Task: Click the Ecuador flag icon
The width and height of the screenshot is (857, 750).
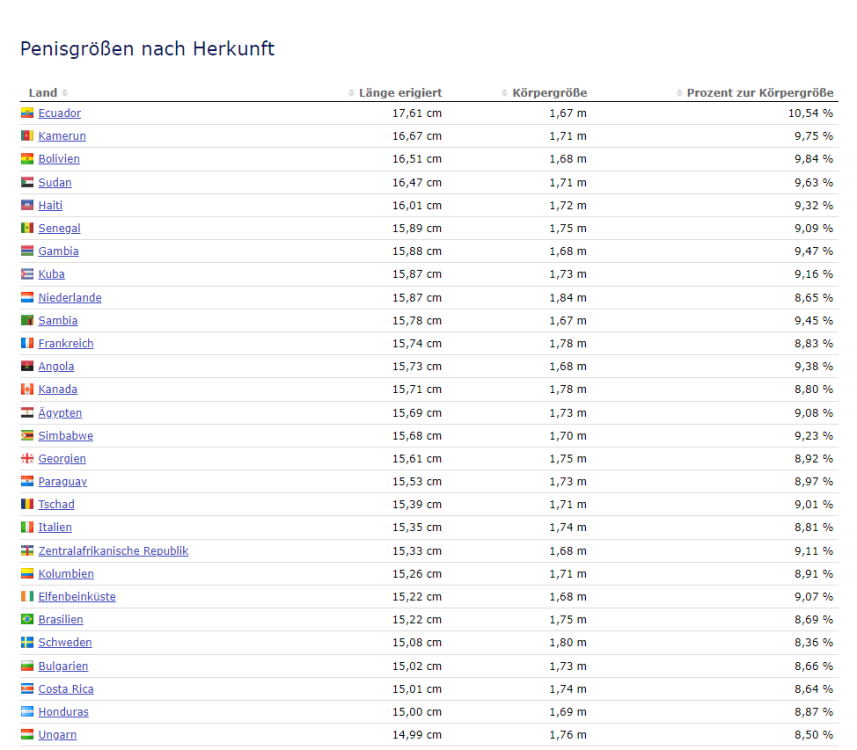Action: [x=27, y=113]
